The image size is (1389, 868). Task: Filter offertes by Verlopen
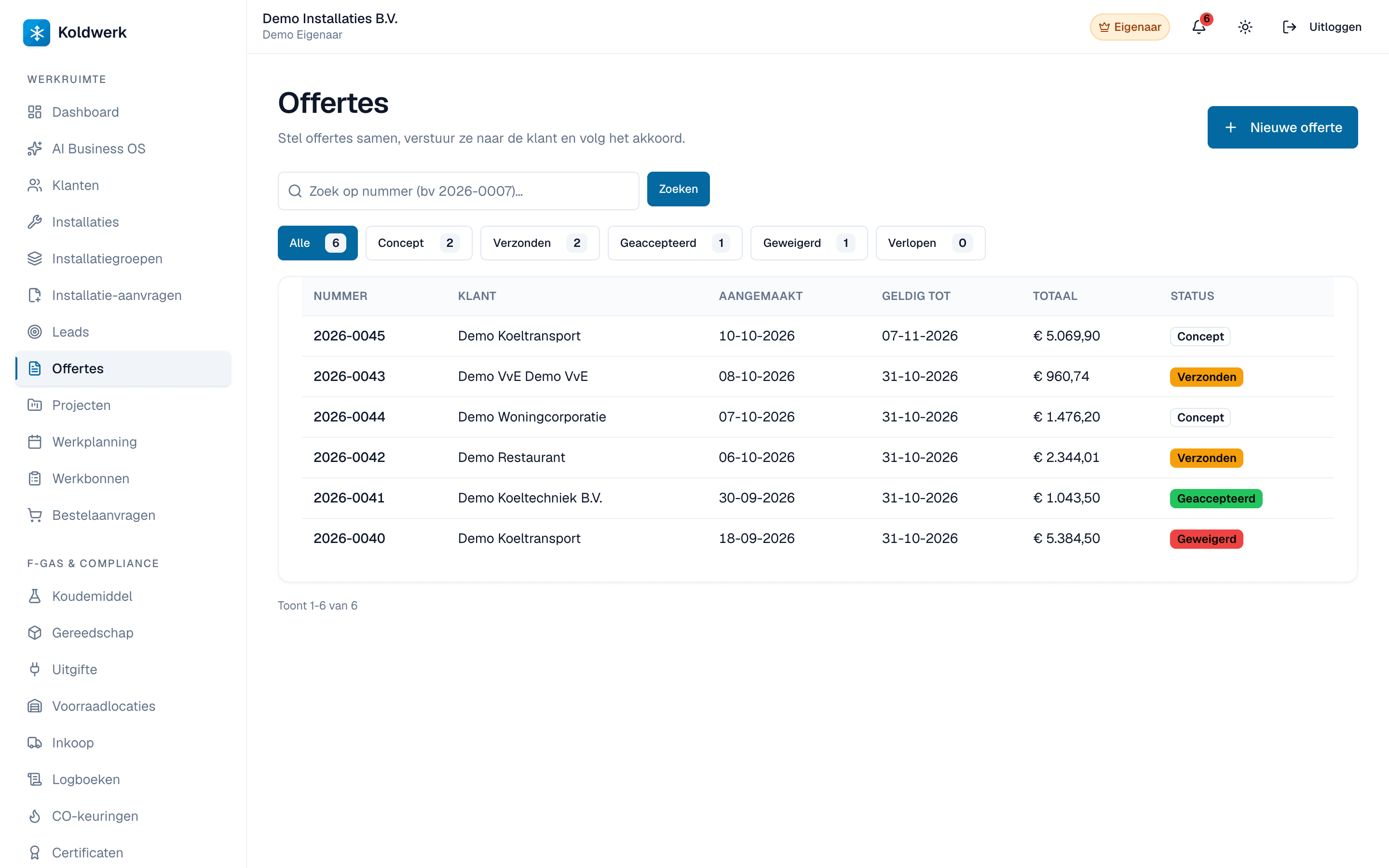tap(930, 243)
